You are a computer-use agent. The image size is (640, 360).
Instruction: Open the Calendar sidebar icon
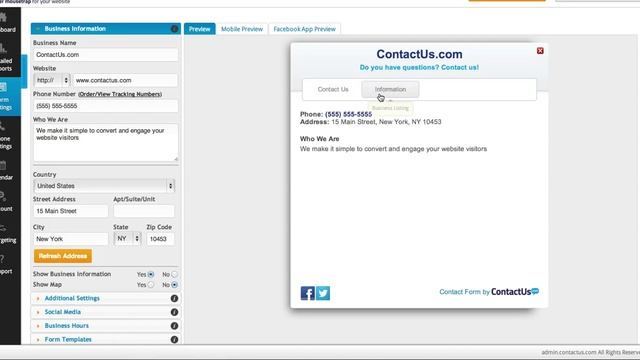3,165
